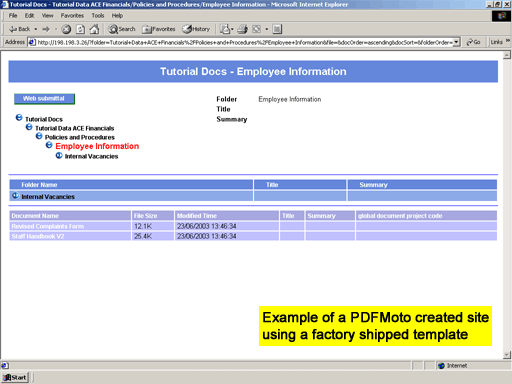Click the Refresh page icon
Image resolution: width=512 pixels, height=384 pixels.
pyautogui.click(x=80, y=29)
